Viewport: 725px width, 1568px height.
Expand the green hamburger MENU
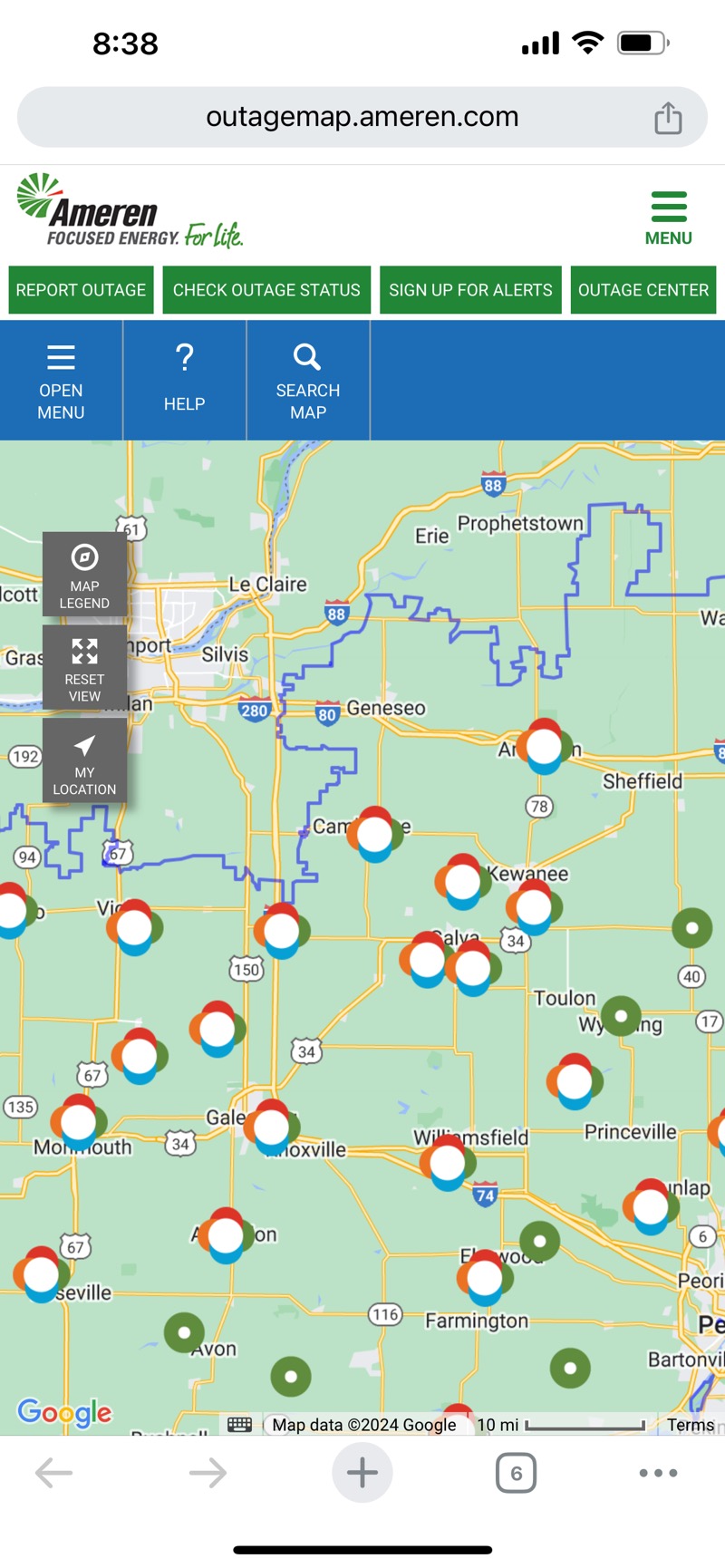[668, 218]
